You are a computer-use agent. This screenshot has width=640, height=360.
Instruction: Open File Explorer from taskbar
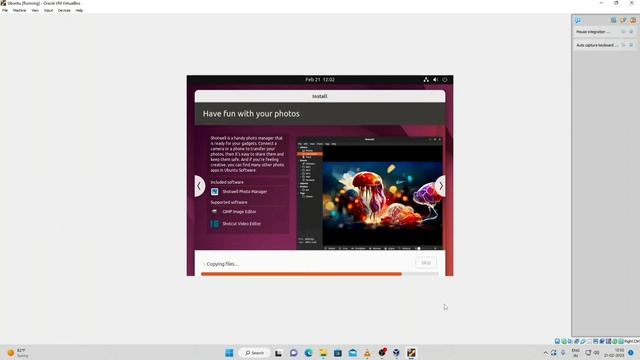coord(323,353)
